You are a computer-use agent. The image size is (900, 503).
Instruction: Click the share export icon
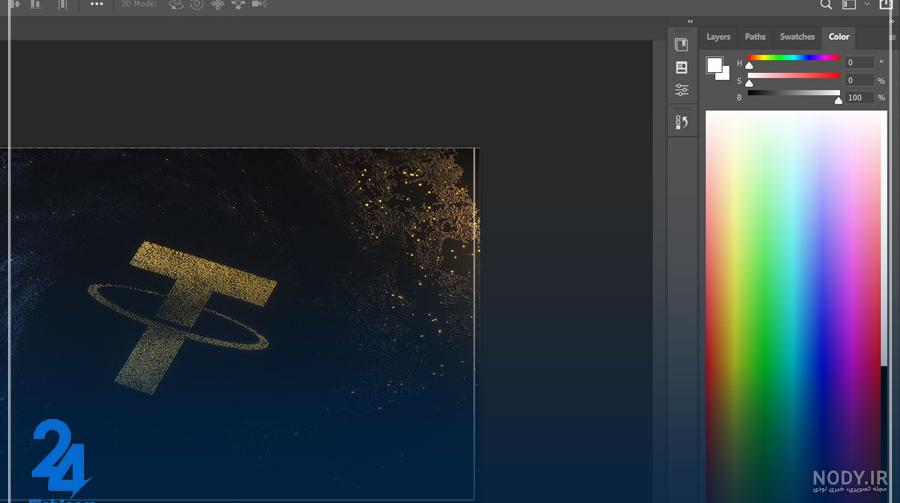click(886, 5)
